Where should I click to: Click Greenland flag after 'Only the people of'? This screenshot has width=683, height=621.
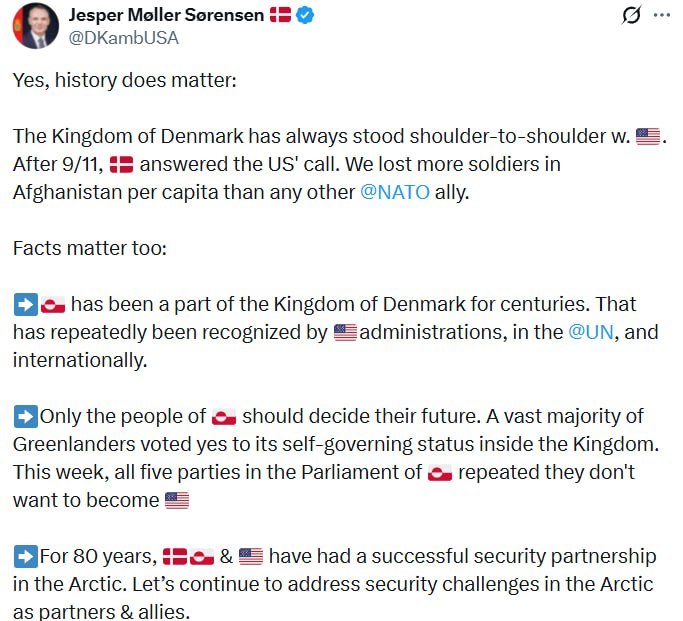[224, 416]
